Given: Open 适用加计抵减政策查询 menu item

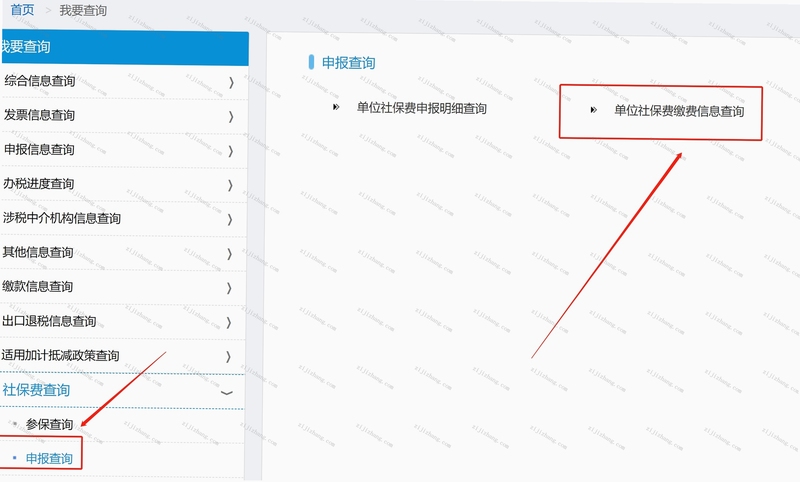Looking at the screenshot, I should pos(60,355).
